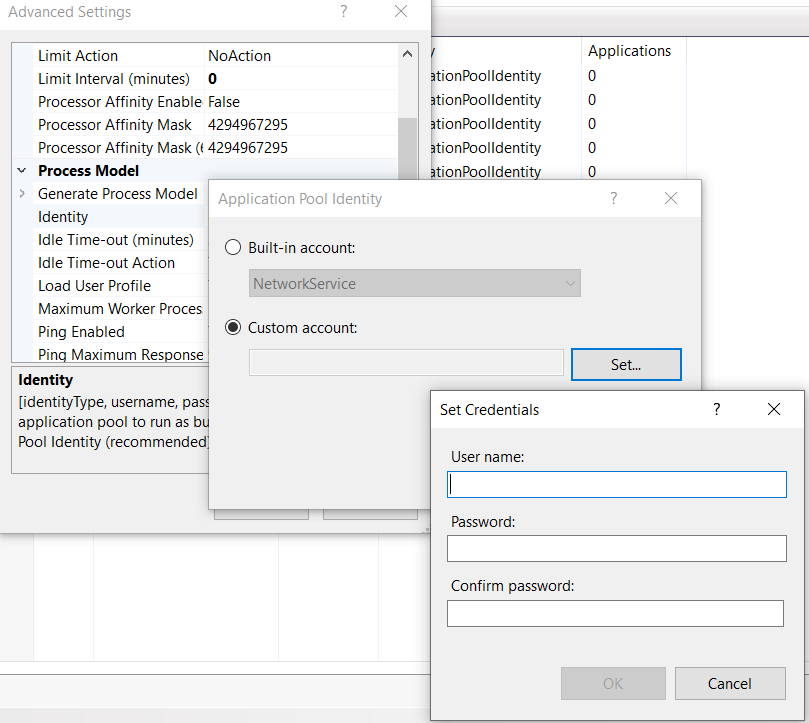Close the Application Pool Identity dialog
The image size is (809, 723).
(671, 199)
